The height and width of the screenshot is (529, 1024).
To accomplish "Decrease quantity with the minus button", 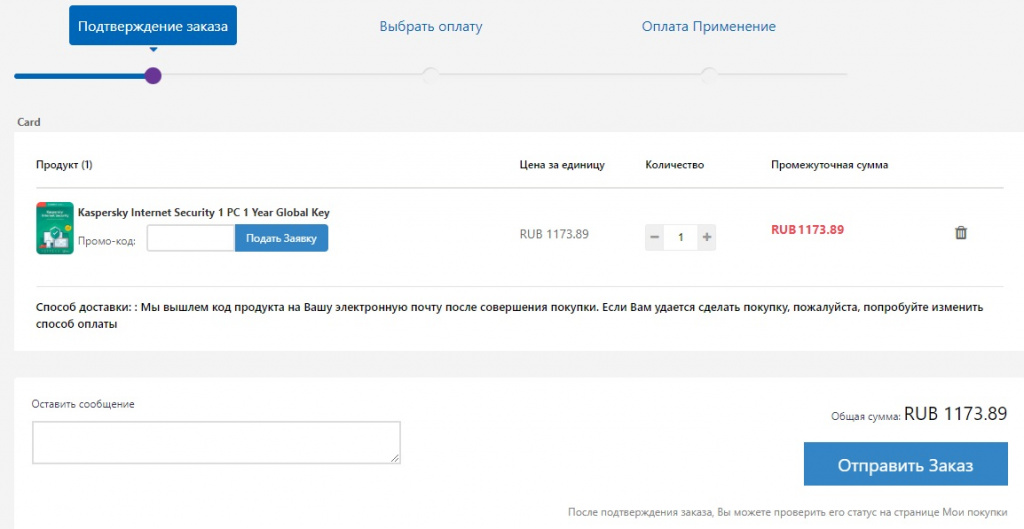I will [655, 237].
